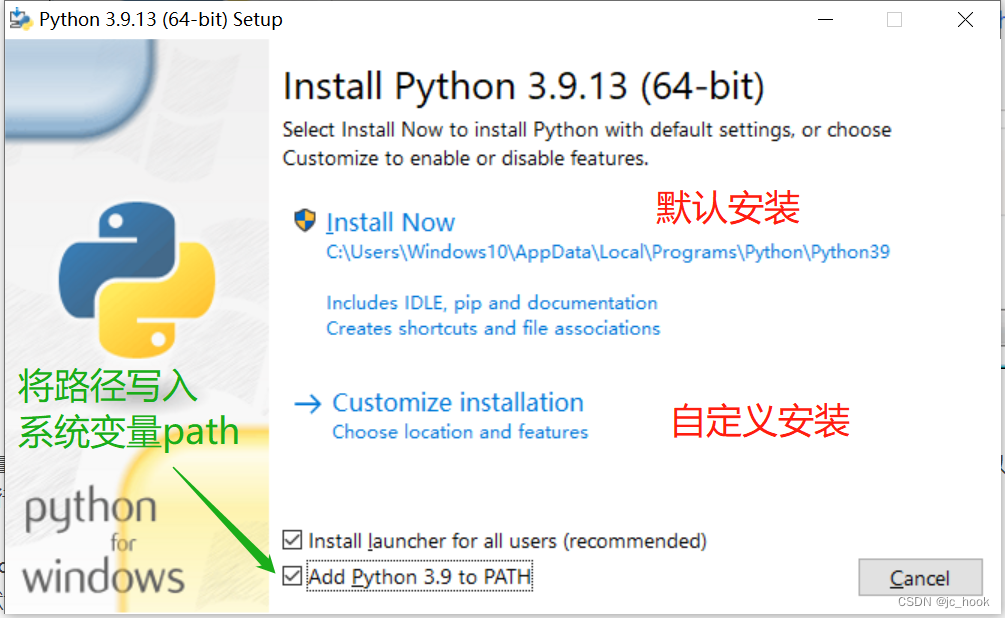This screenshot has height=618, width=1005.
Task: Click the 'Add Python 3.9 to PATH' label
Action: pos(420,576)
